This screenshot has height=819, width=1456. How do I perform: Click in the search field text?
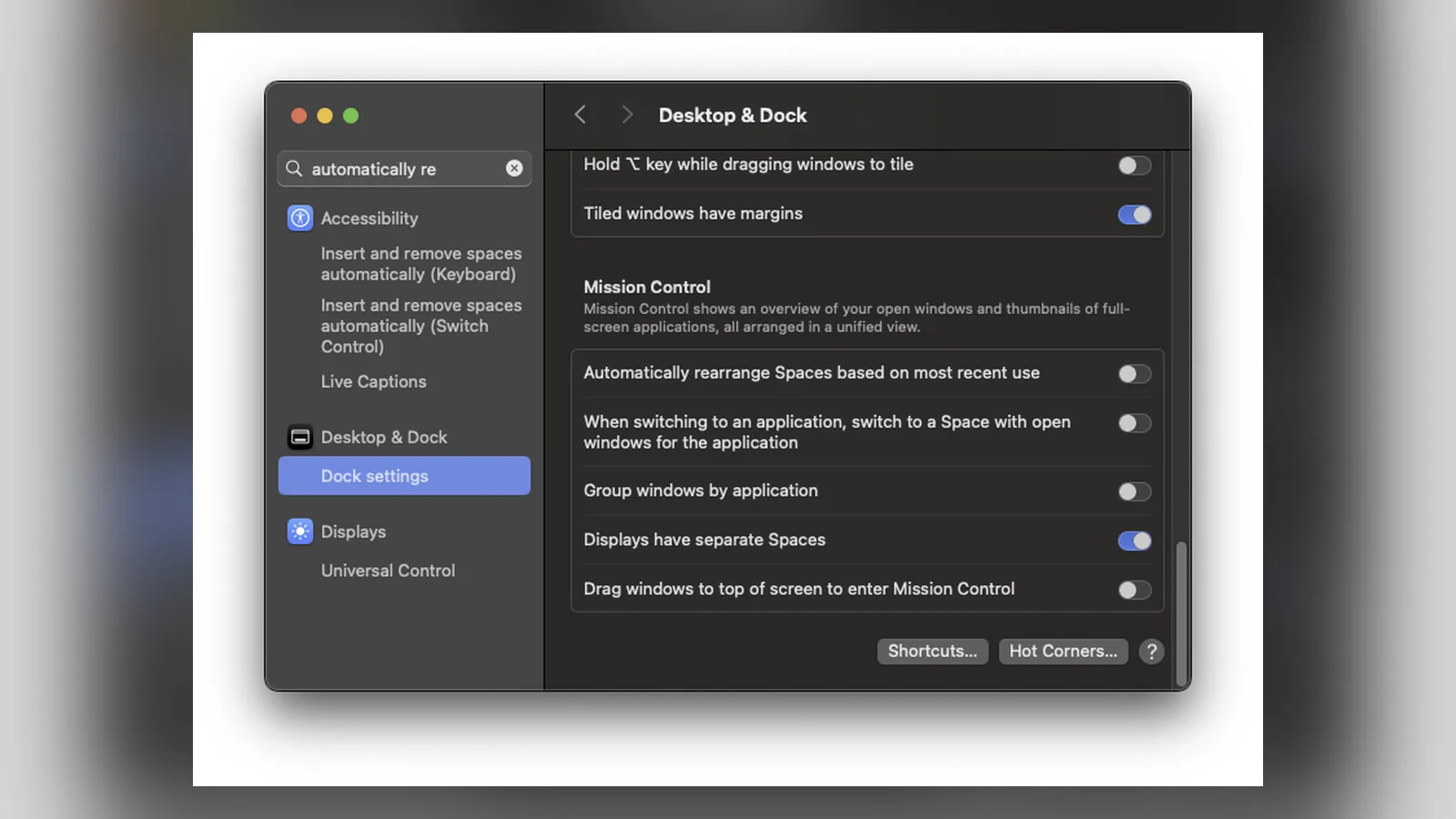[374, 169]
